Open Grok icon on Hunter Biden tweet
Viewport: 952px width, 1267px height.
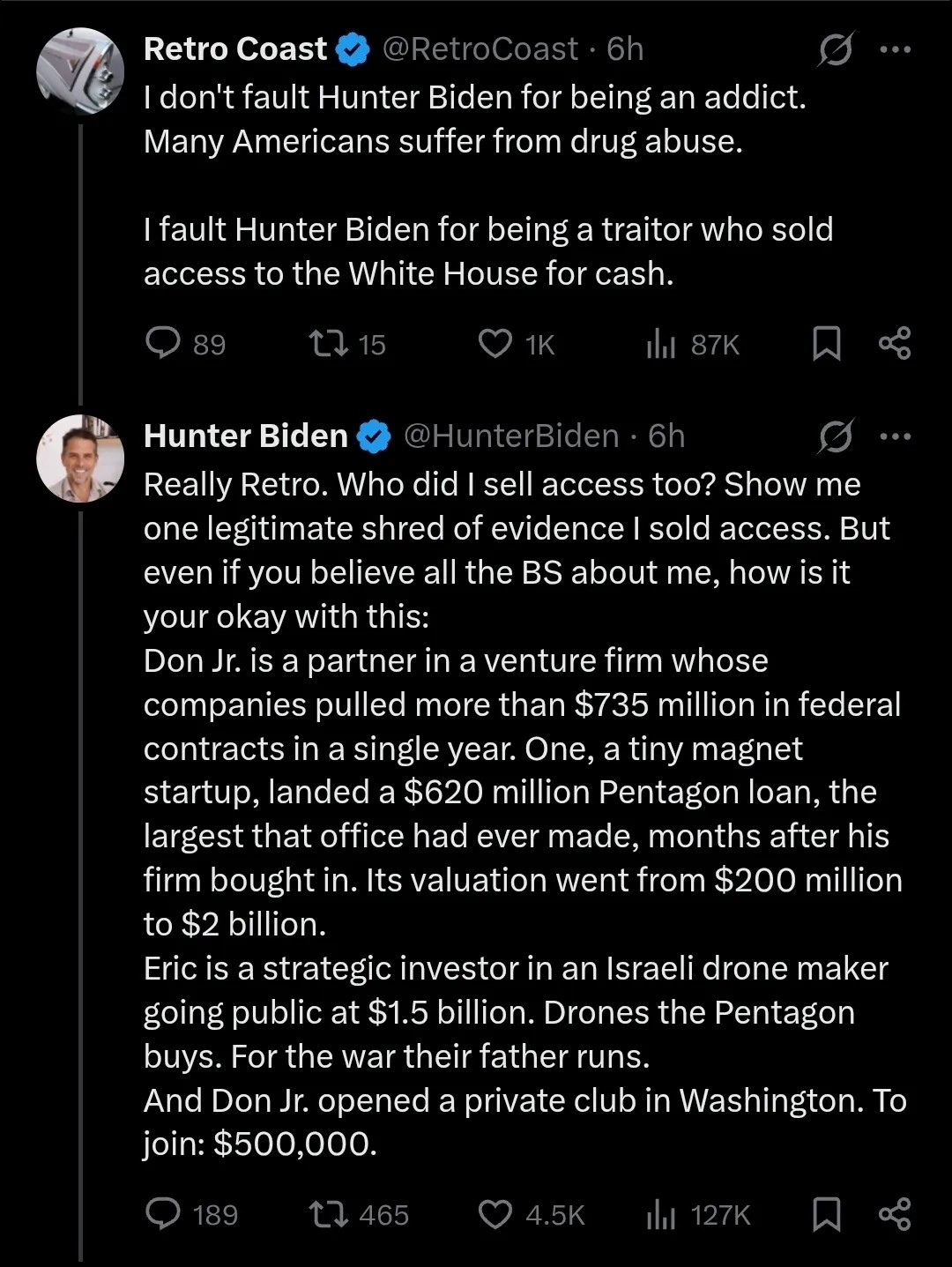[x=835, y=436]
